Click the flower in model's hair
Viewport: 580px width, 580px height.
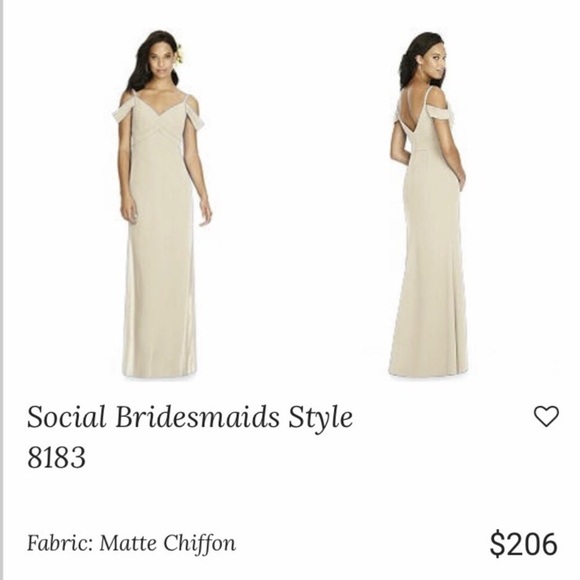[180, 53]
